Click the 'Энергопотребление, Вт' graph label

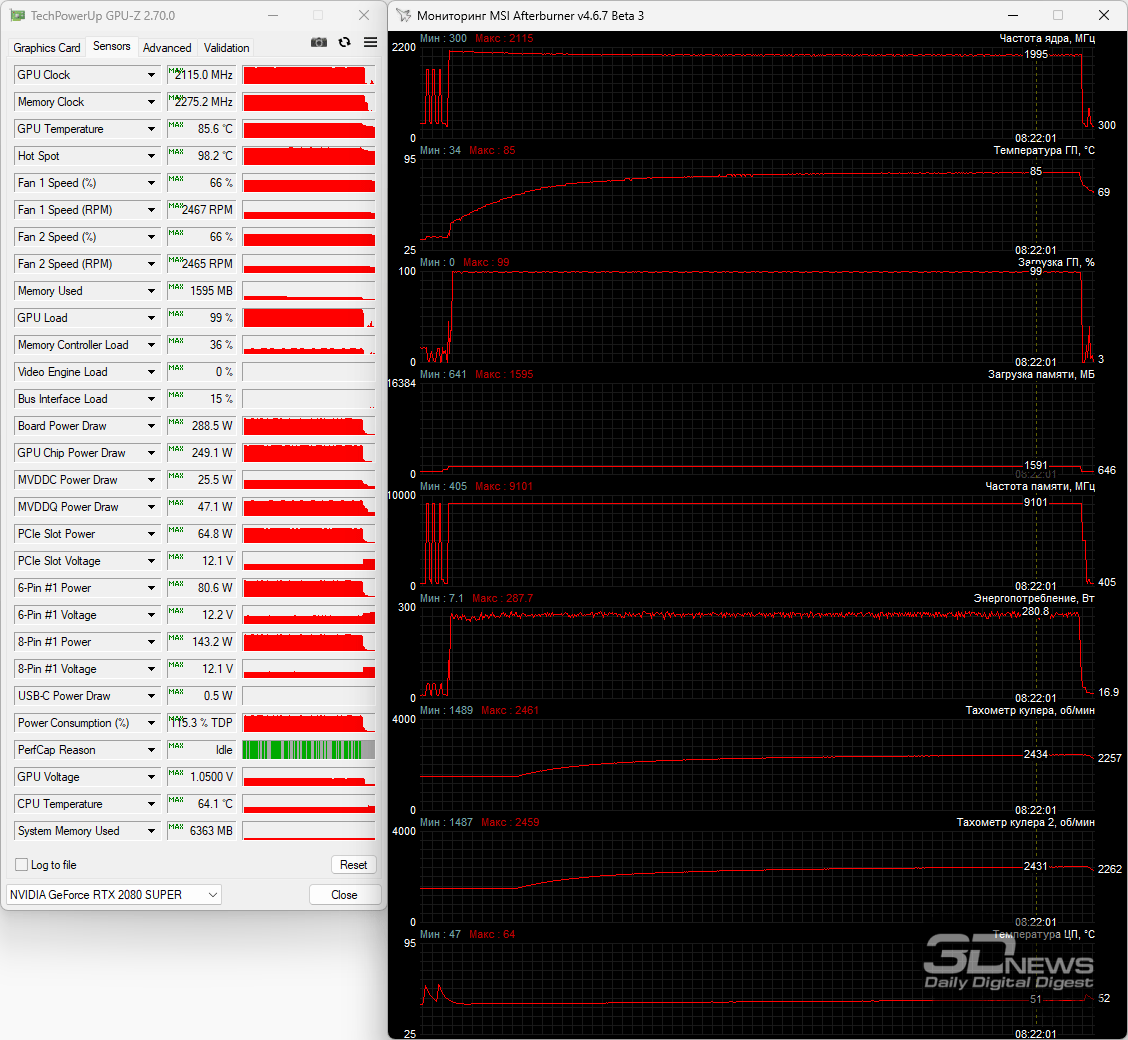(x=1034, y=598)
